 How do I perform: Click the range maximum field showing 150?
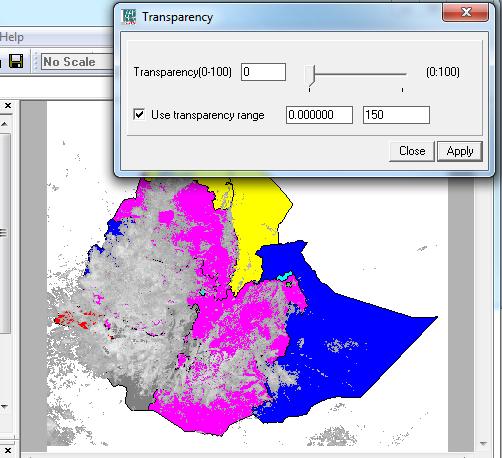(396, 115)
